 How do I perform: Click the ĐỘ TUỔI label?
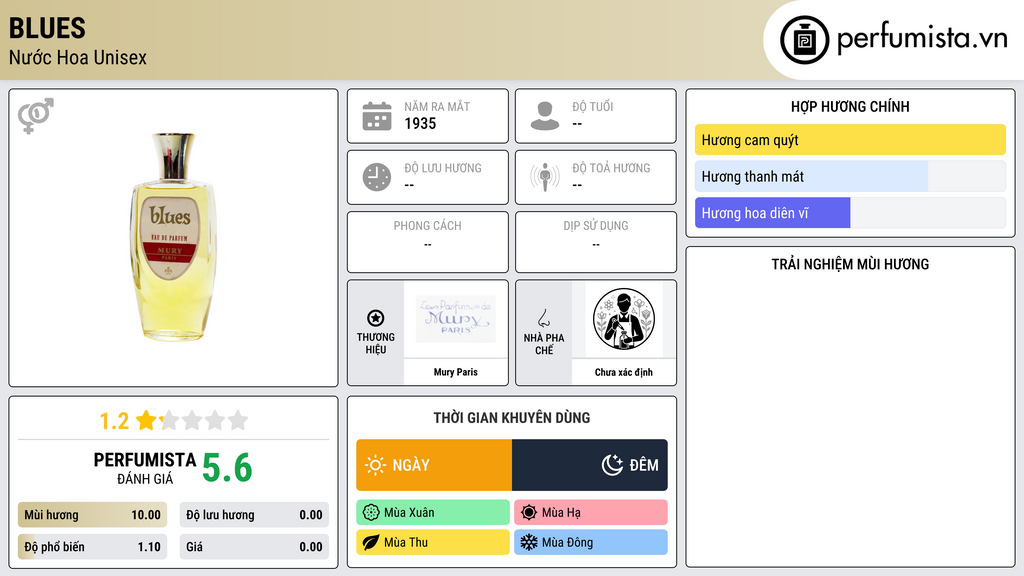(x=592, y=106)
